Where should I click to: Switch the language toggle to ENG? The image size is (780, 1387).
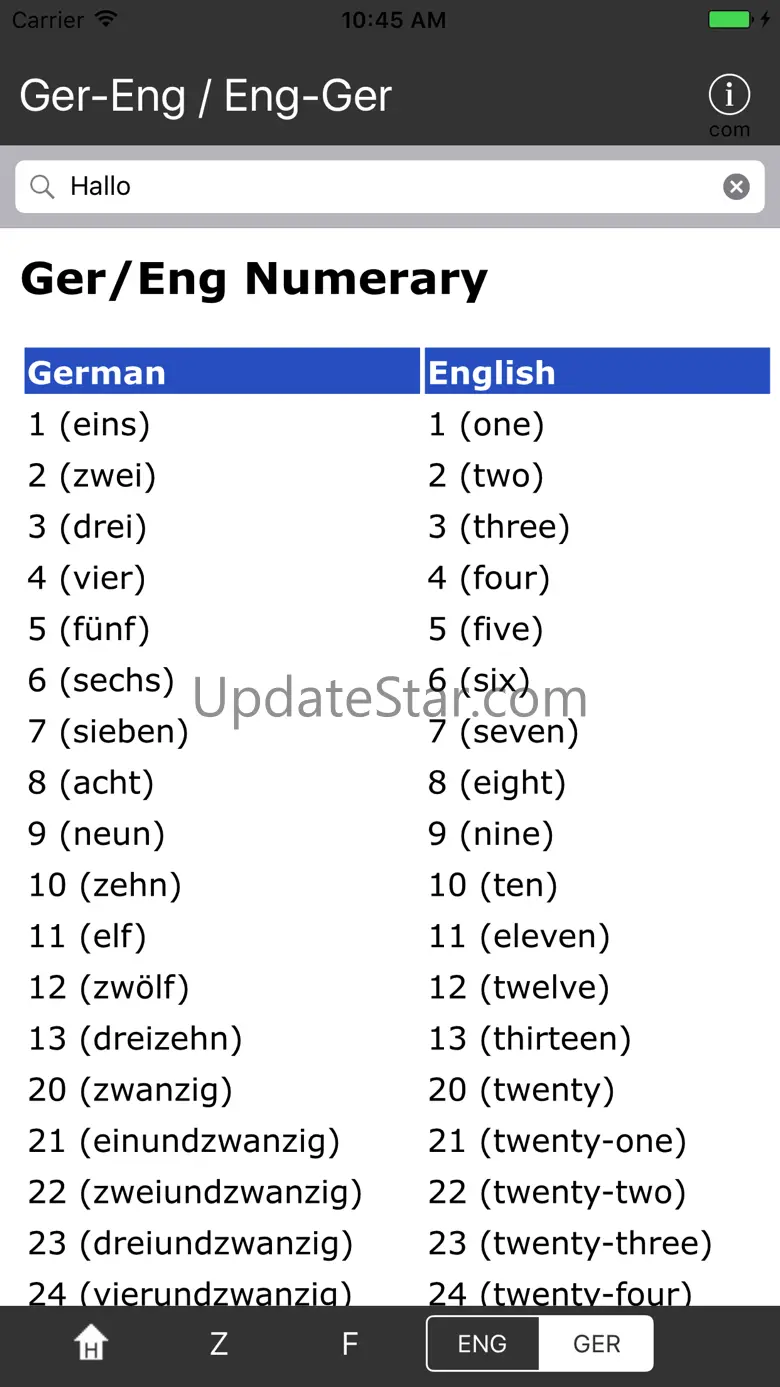click(483, 1343)
